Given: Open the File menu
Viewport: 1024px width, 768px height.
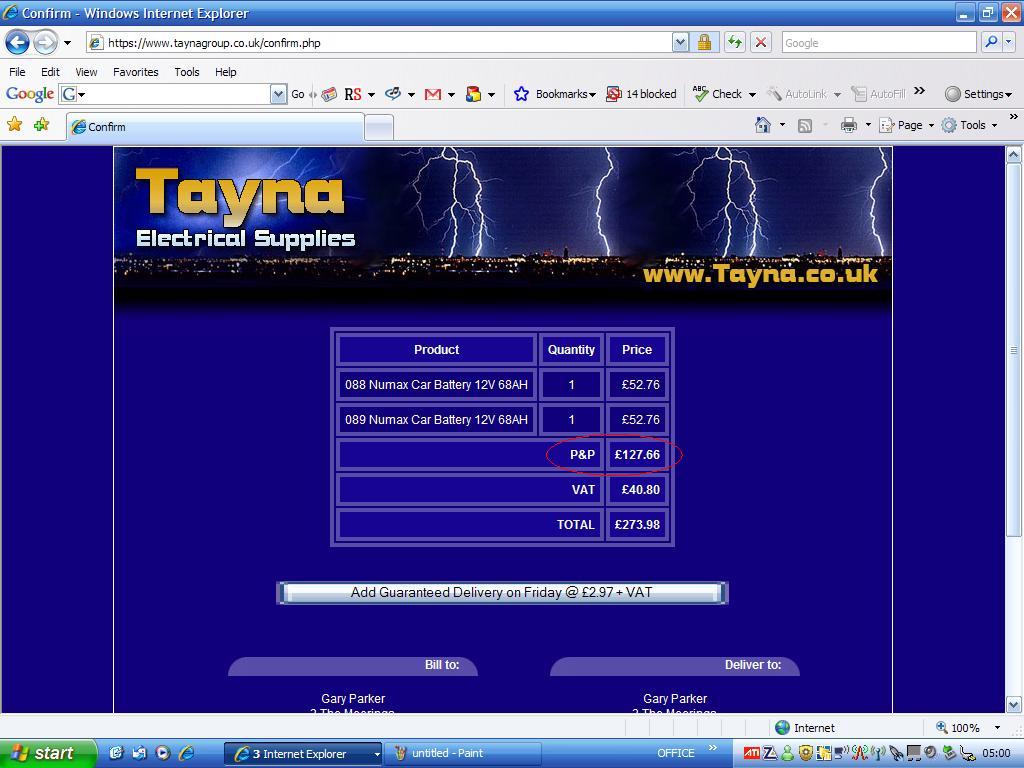Looking at the screenshot, I should tap(17, 72).
